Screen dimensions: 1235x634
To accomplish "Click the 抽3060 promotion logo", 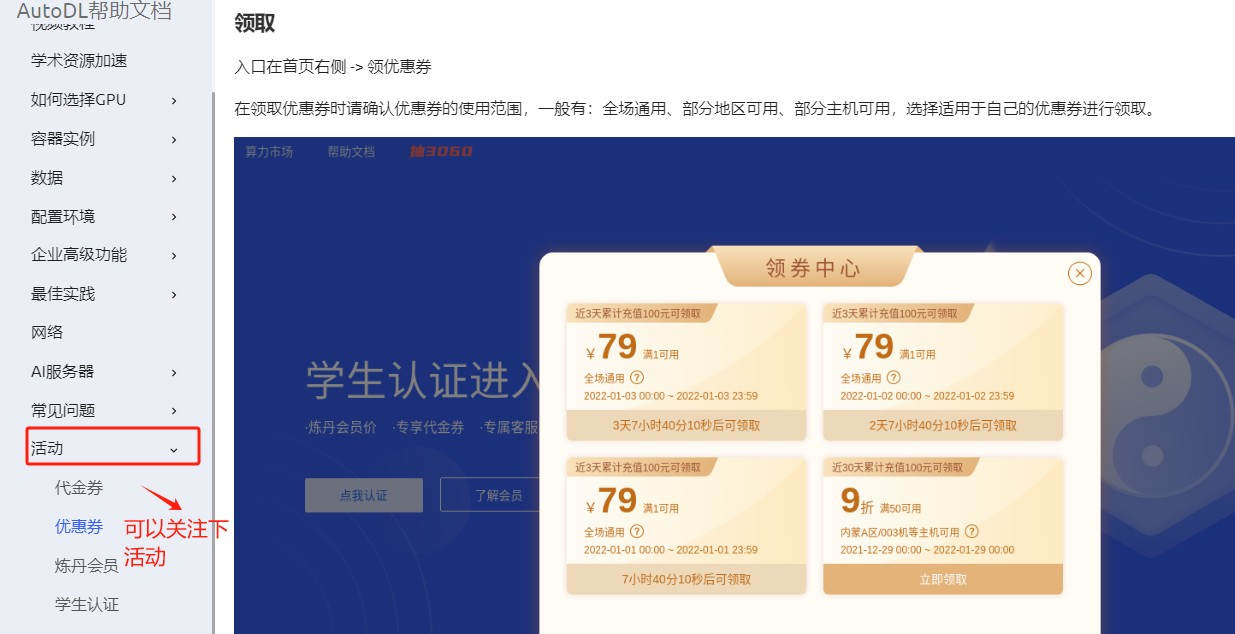I will tap(440, 152).
